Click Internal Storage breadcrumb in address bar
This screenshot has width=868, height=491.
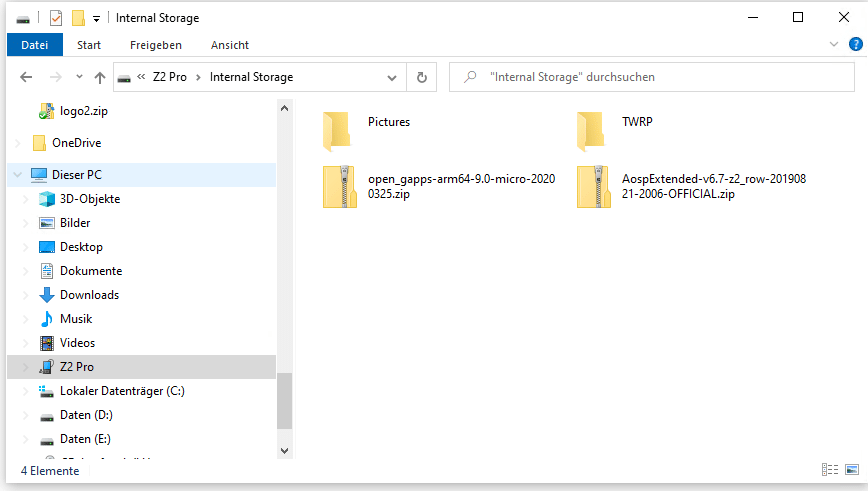[251, 77]
